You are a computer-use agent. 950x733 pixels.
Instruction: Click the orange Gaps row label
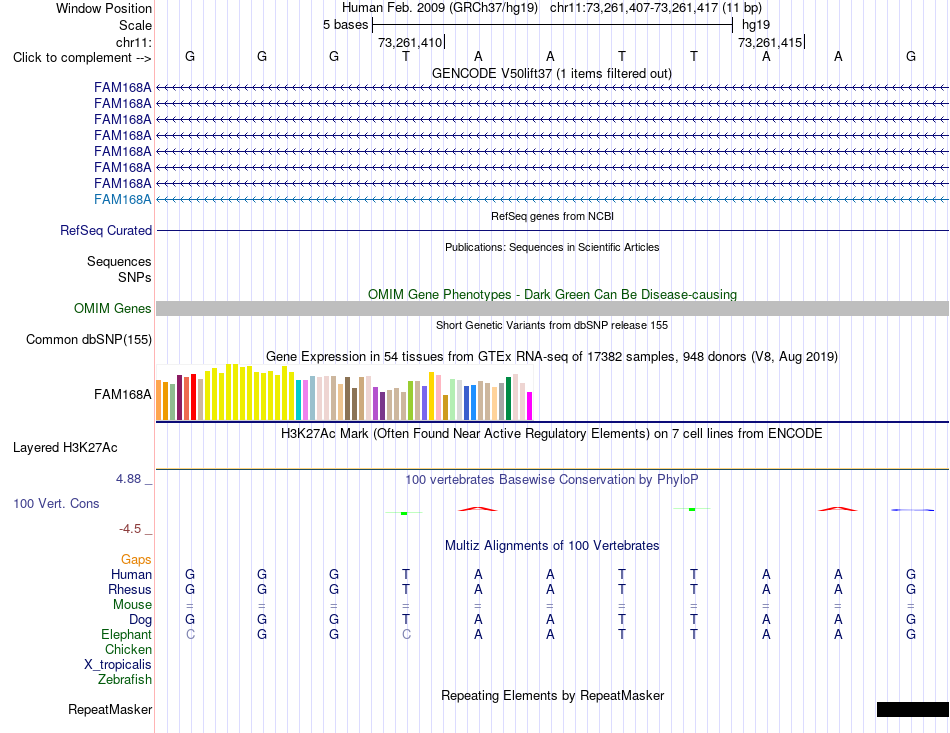pyautogui.click(x=136, y=560)
